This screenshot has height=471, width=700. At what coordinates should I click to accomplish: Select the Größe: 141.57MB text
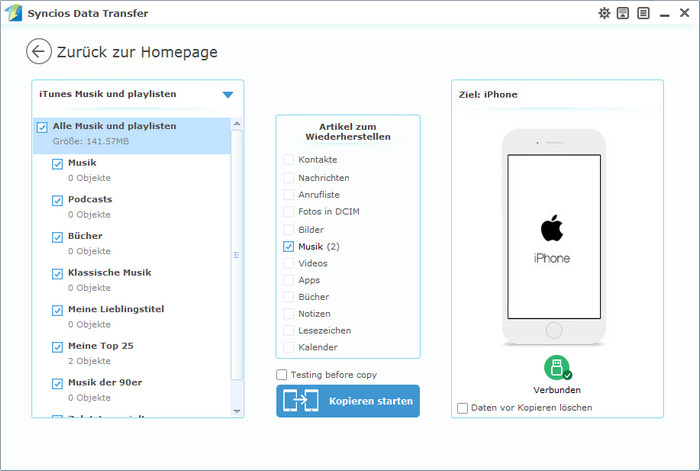(x=91, y=142)
